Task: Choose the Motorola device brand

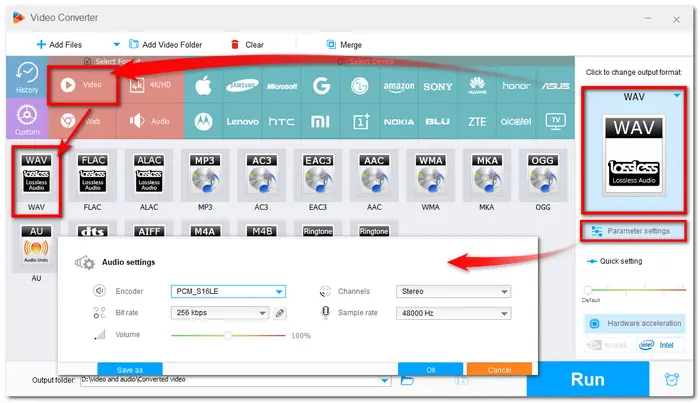Action: tap(204, 121)
